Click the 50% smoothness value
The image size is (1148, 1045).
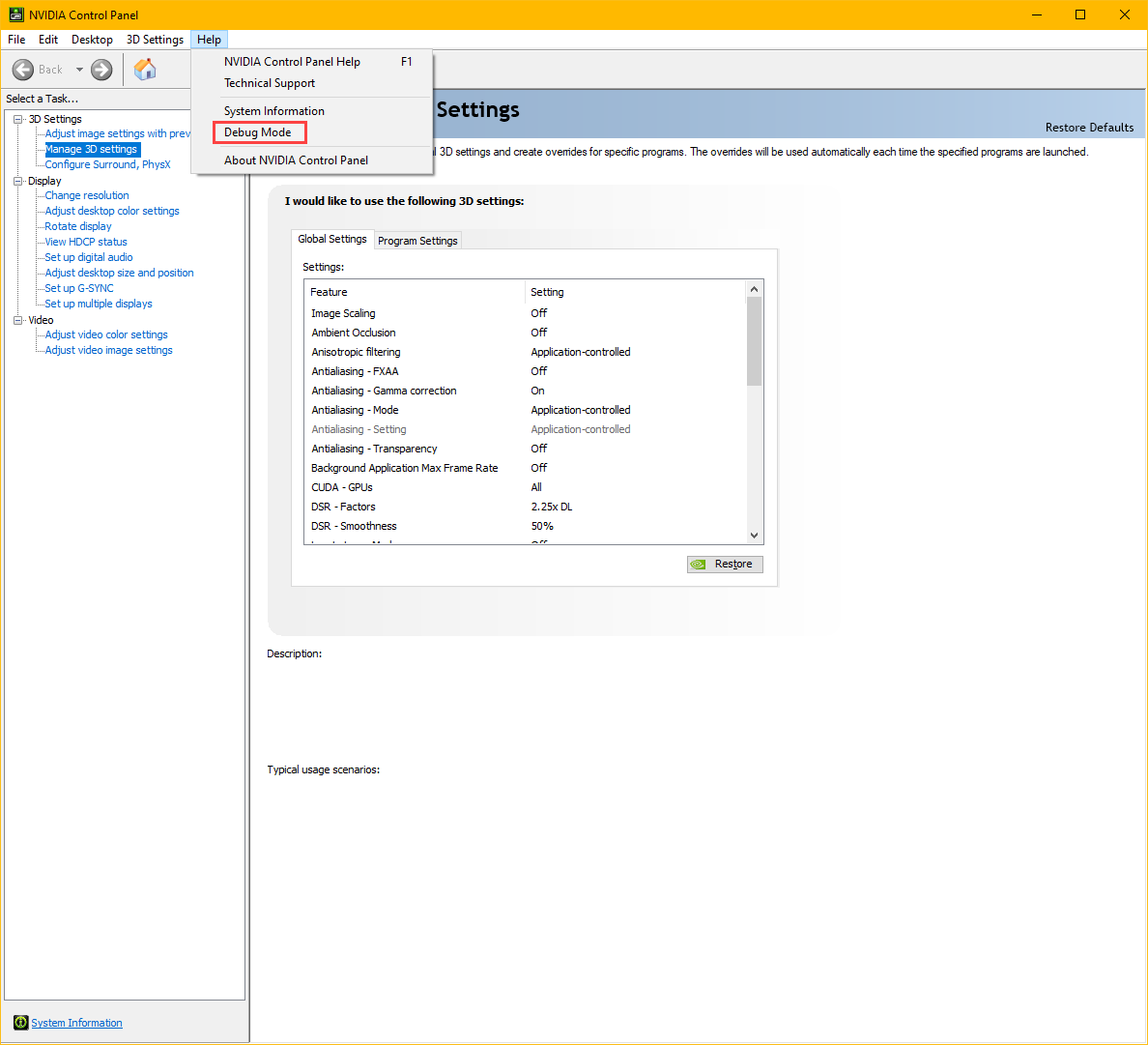542,527
